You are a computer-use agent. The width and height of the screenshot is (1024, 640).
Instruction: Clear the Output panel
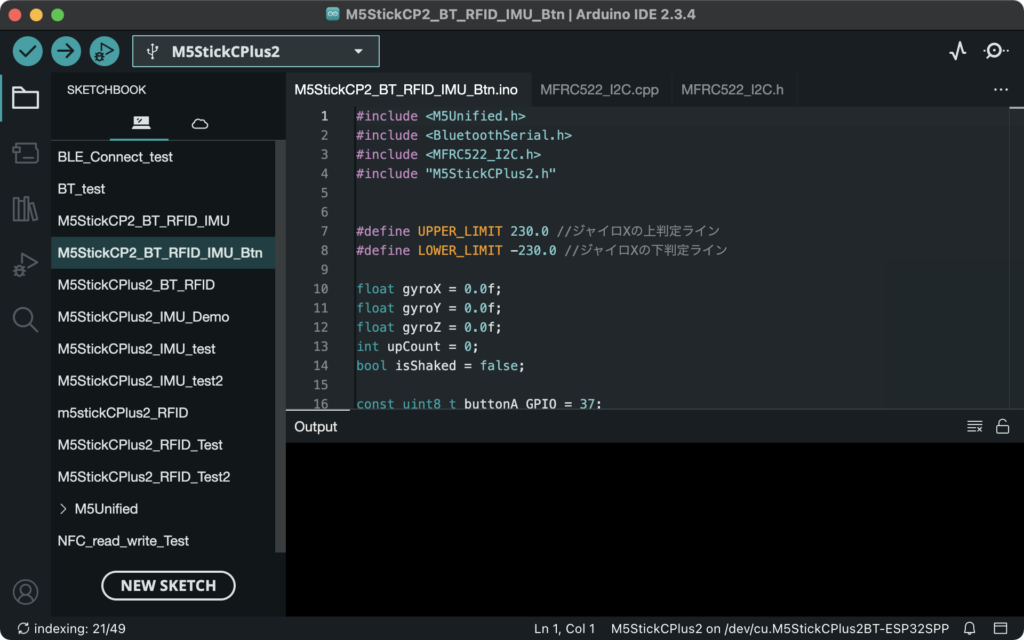tap(974, 427)
